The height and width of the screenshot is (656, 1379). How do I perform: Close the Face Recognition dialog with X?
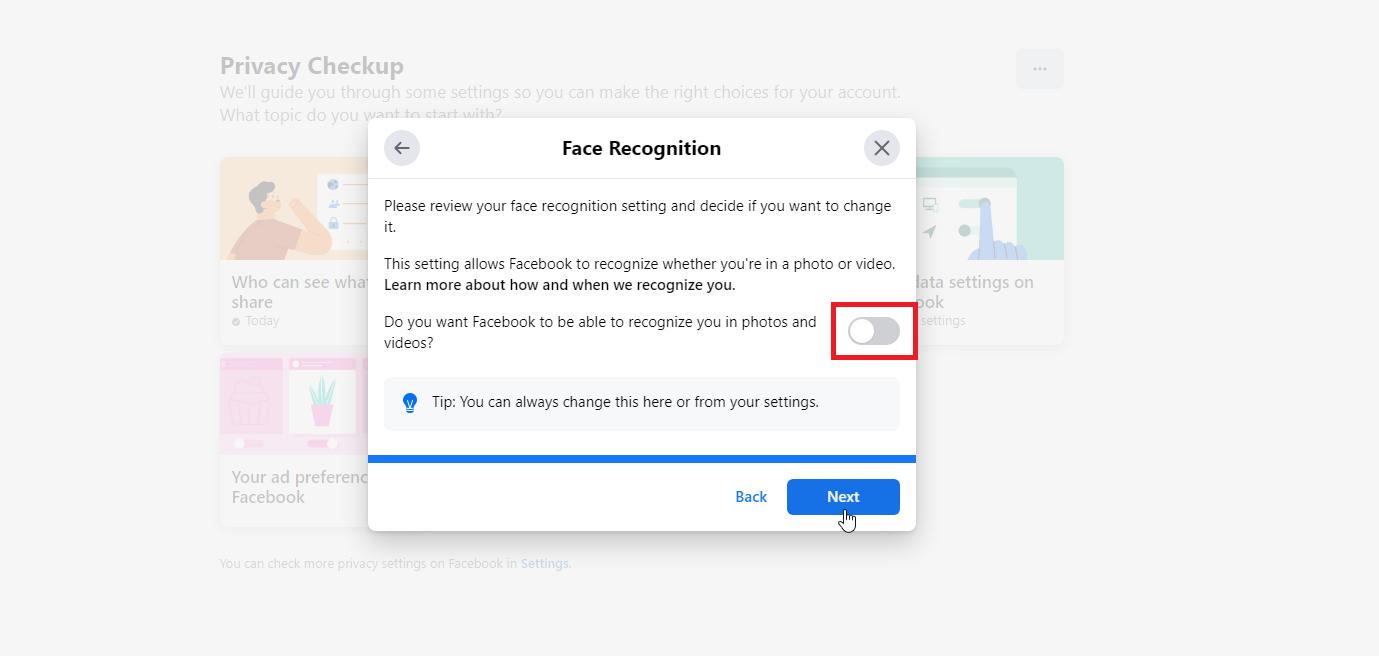pyautogui.click(x=882, y=148)
